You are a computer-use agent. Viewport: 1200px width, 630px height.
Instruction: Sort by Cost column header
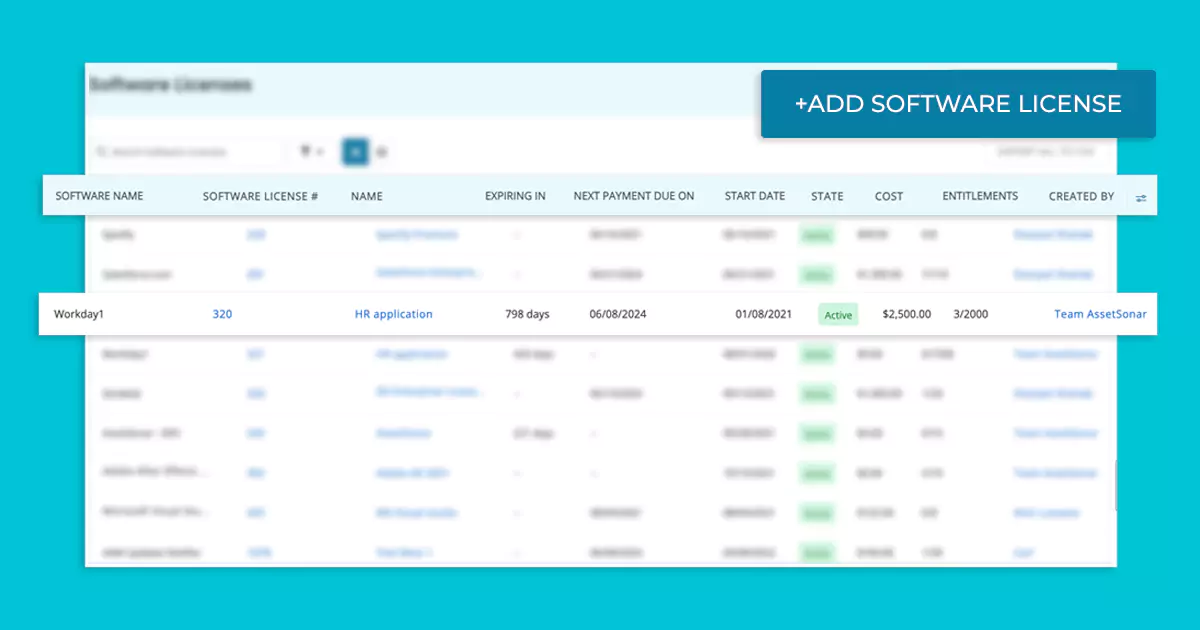pyautogui.click(x=888, y=196)
